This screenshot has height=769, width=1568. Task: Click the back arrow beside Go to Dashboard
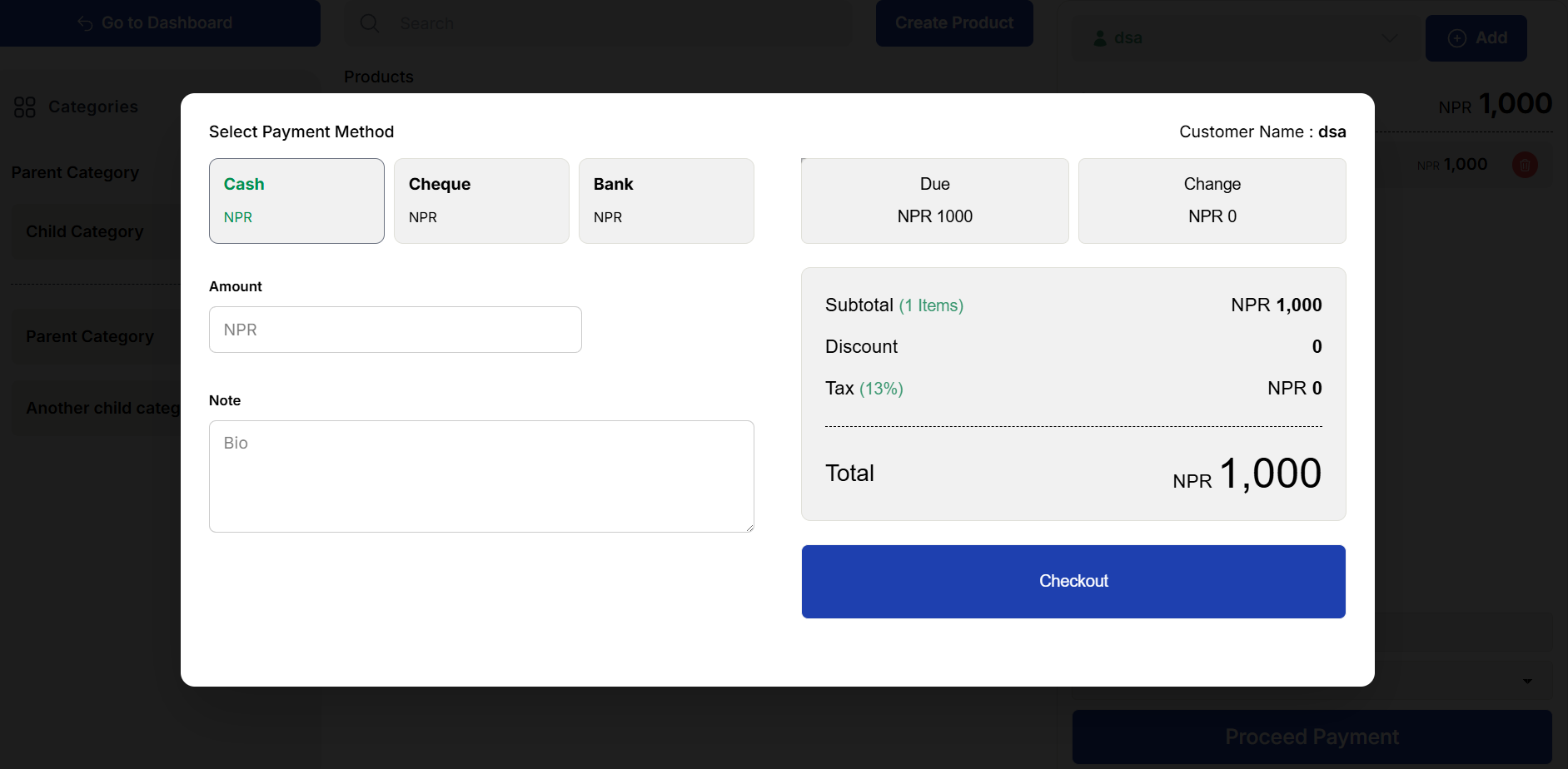point(84,22)
